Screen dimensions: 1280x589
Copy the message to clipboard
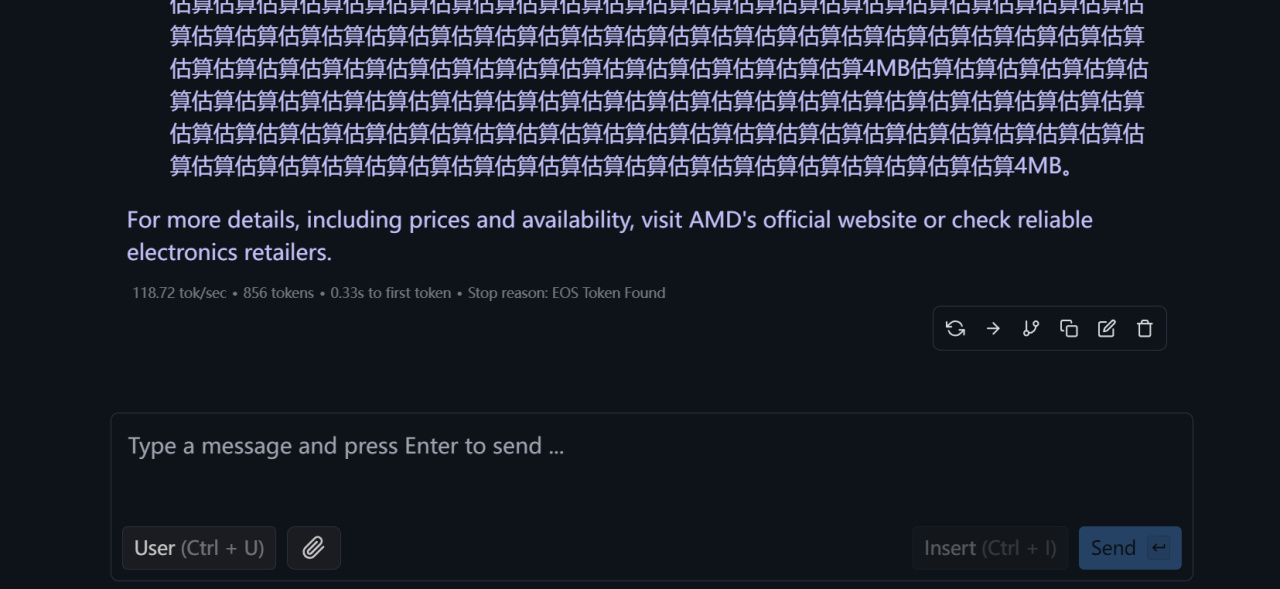[x=1069, y=329]
